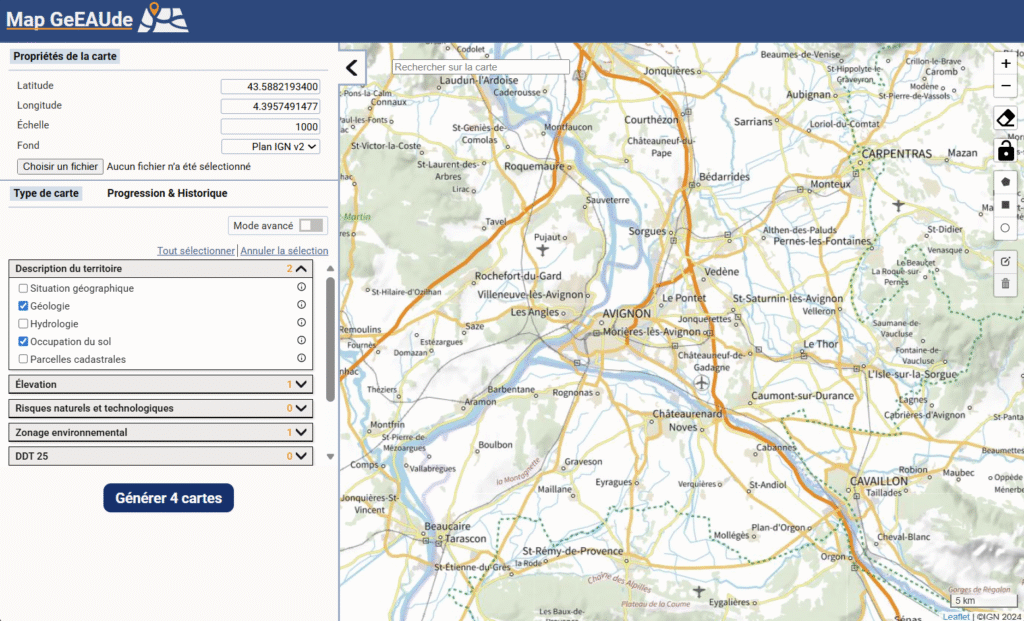Uncheck the Géologie checkbox
The width and height of the screenshot is (1024, 621).
click(x=23, y=306)
